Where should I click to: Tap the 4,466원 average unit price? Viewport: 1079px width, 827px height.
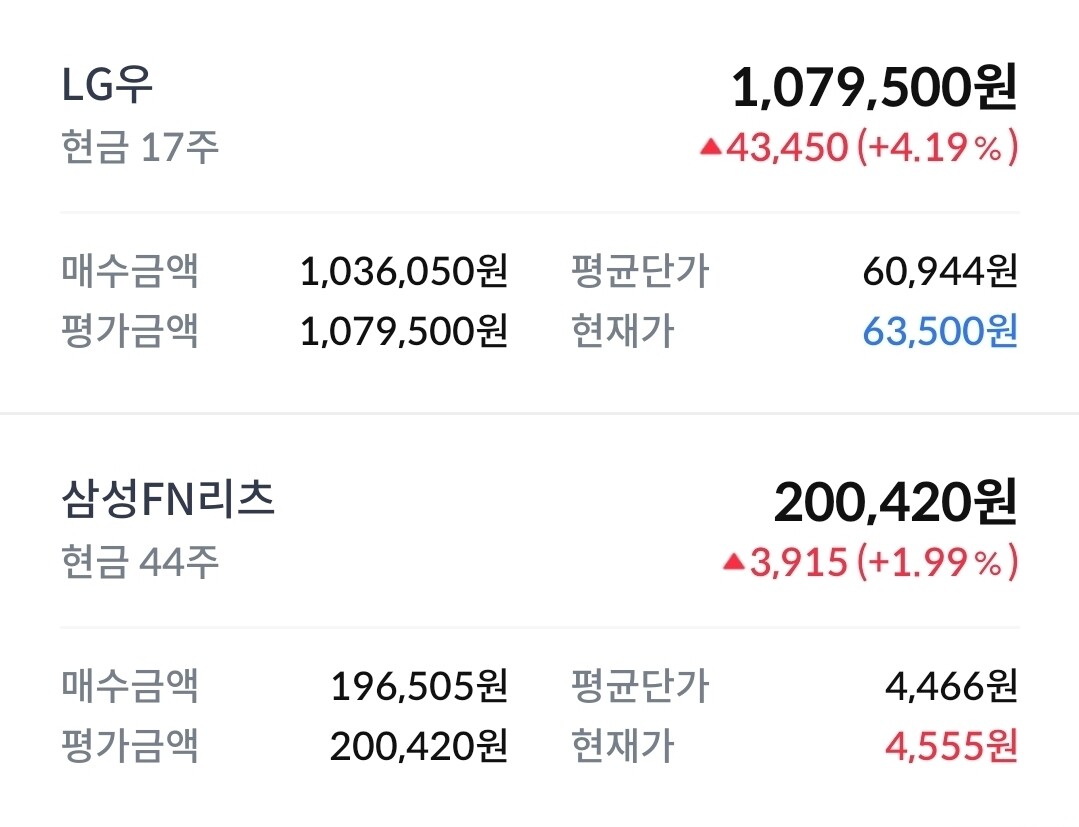[951, 686]
